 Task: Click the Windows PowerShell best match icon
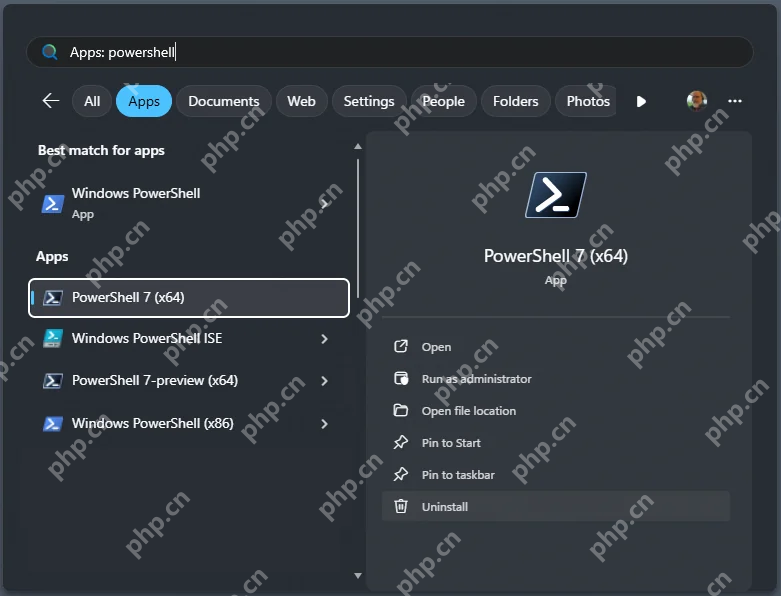click(x=52, y=204)
